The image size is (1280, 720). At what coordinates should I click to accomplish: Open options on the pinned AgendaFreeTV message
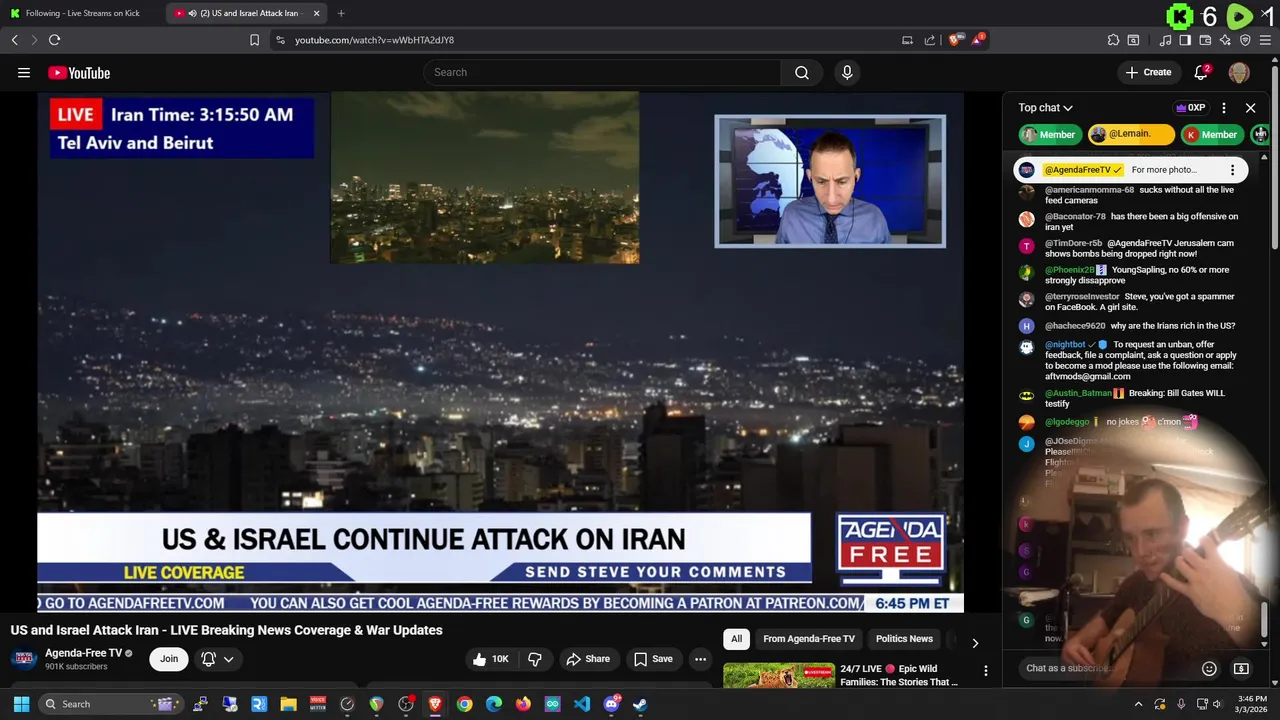[x=1232, y=170]
